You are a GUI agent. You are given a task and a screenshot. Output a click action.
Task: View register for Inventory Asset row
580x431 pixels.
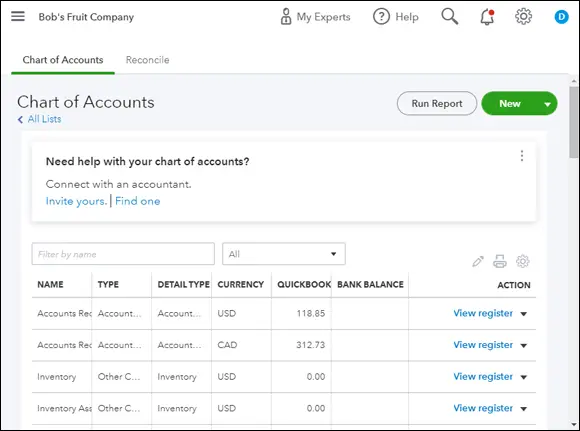[x=483, y=408]
